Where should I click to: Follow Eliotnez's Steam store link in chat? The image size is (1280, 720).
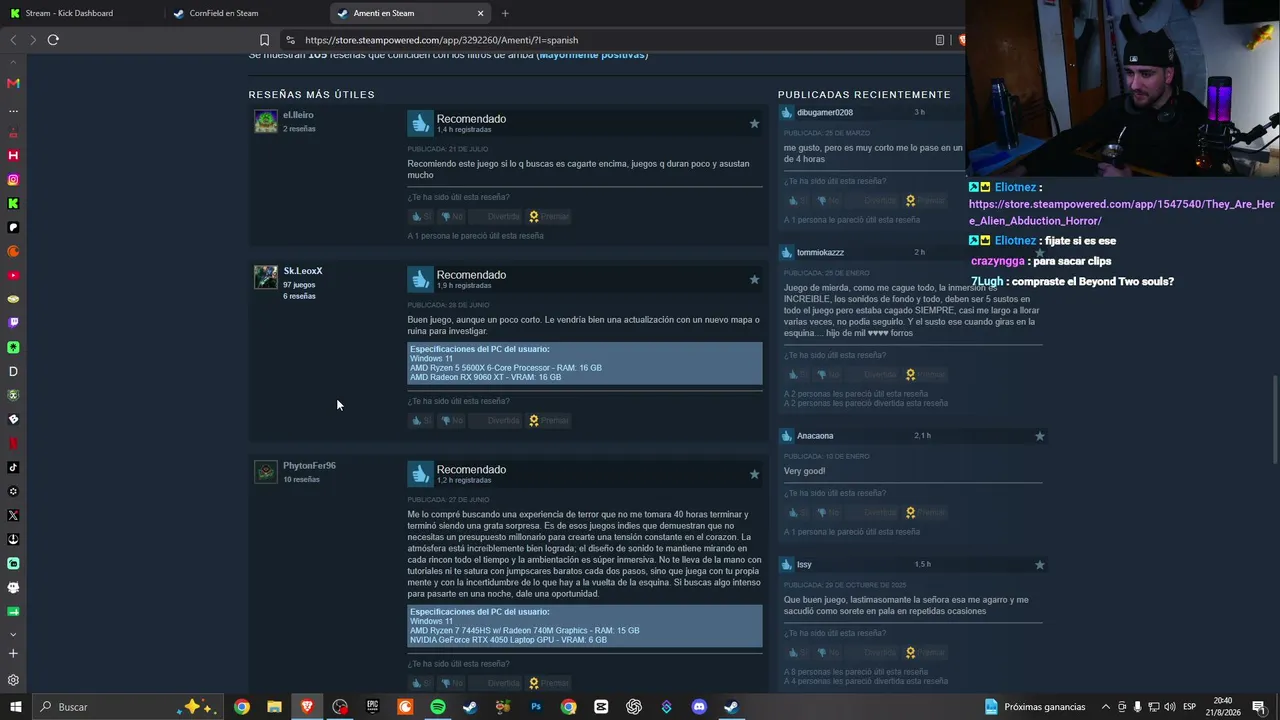tap(1121, 212)
